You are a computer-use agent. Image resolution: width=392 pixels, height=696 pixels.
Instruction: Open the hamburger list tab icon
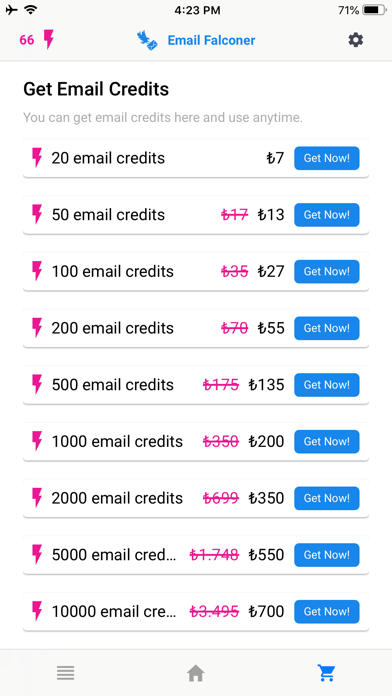66,673
